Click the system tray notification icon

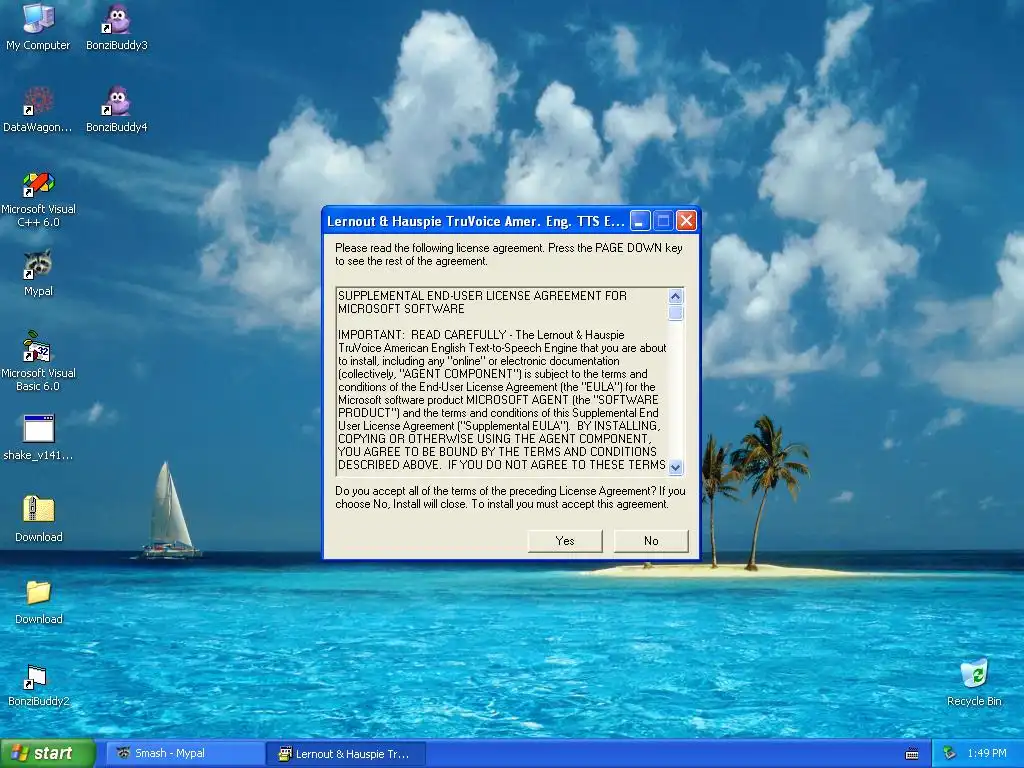(950, 754)
